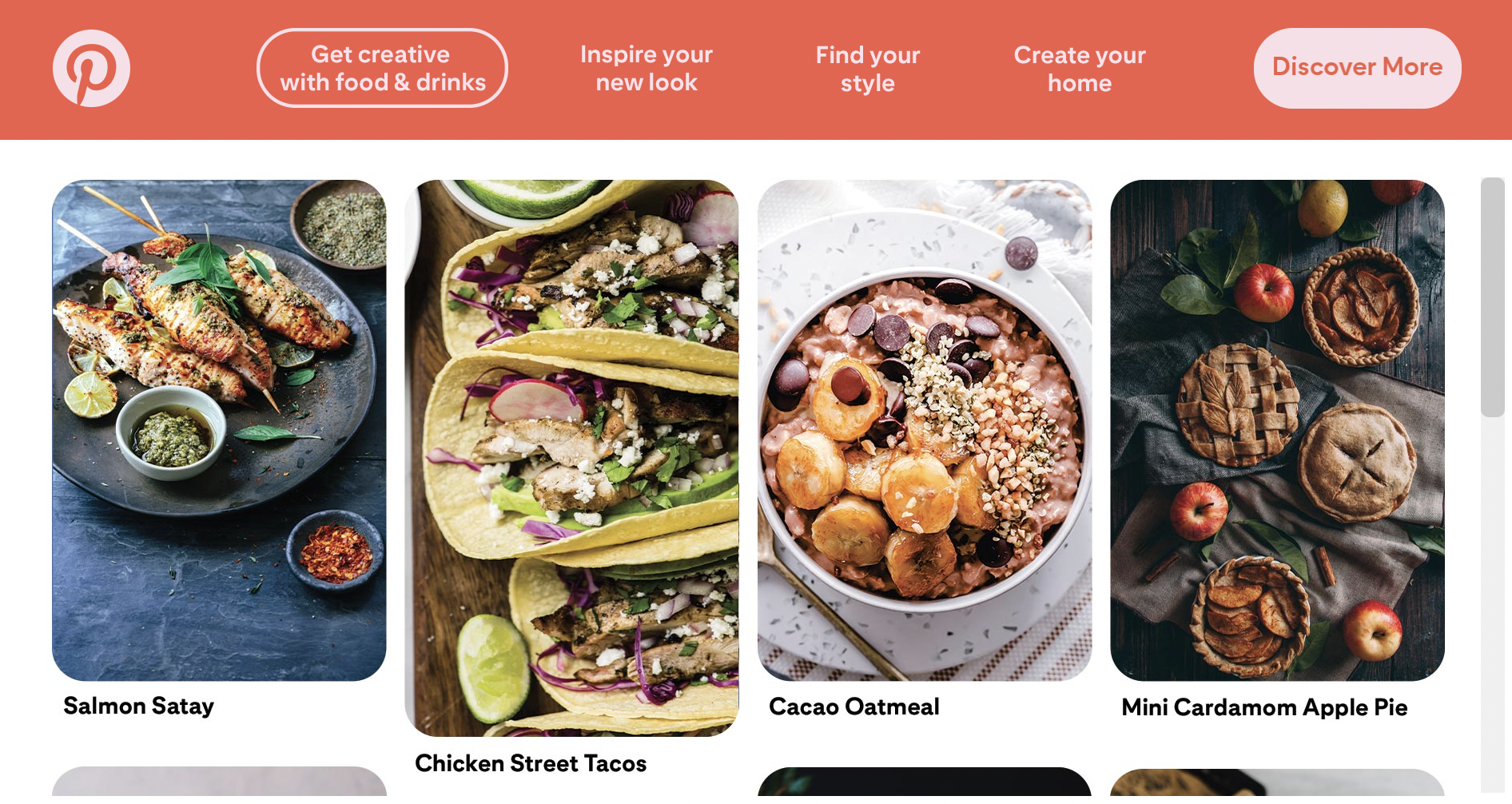Select the Get creative with food & drinks tab
This screenshot has height=804, width=1512.
click(x=382, y=68)
